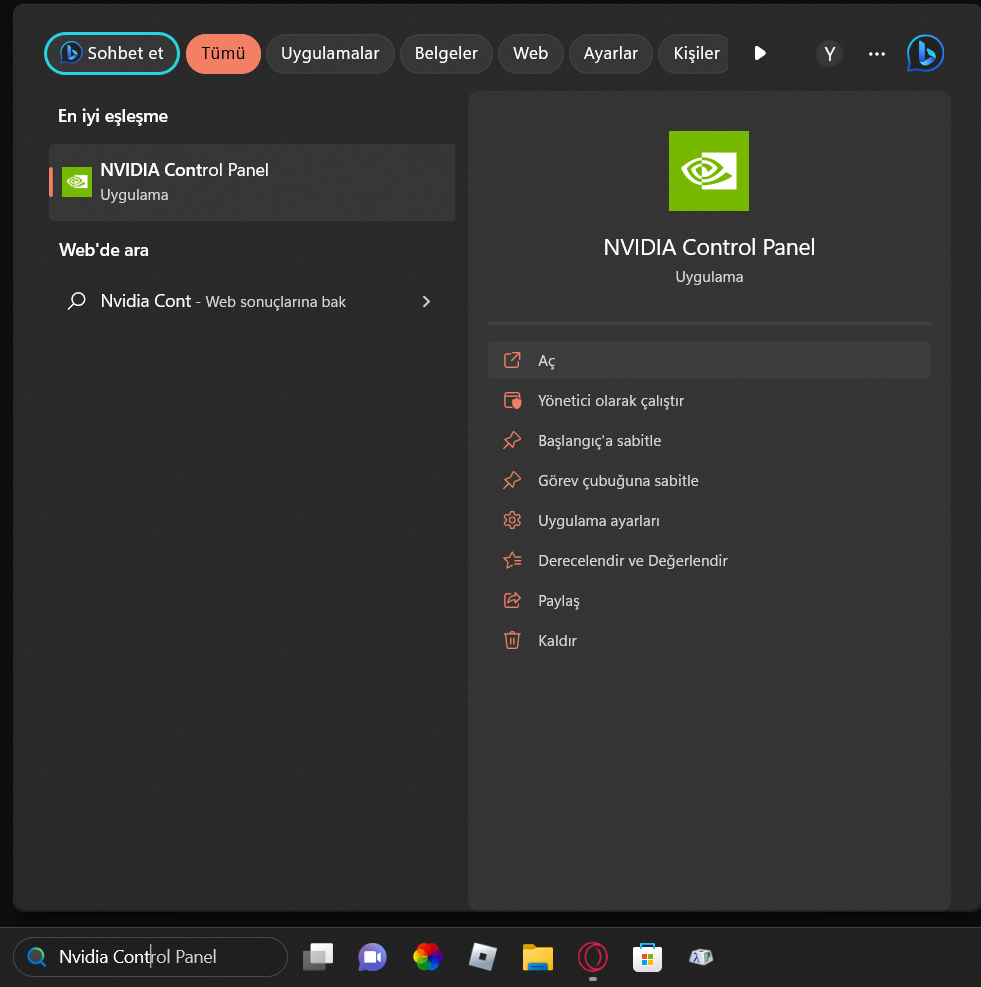This screenshot has height=987, width=981.
Task: Select the Tümü filter tab
Action: point(223,54)
